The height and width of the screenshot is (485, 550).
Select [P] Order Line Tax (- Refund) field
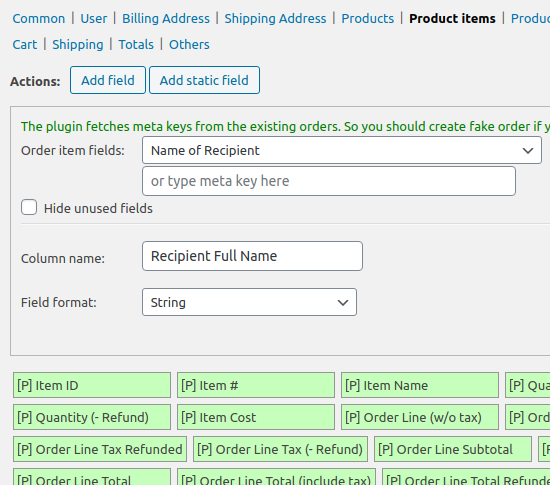coord(280,449)
